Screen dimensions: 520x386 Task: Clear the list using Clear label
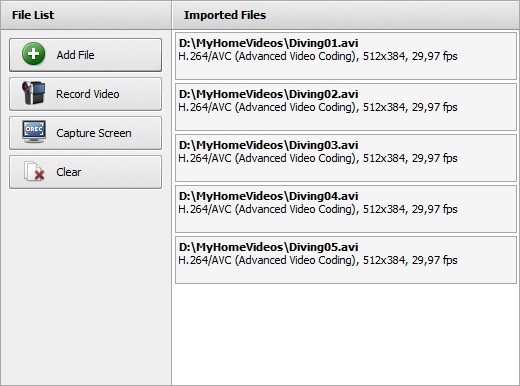click(x=69, y=172)
